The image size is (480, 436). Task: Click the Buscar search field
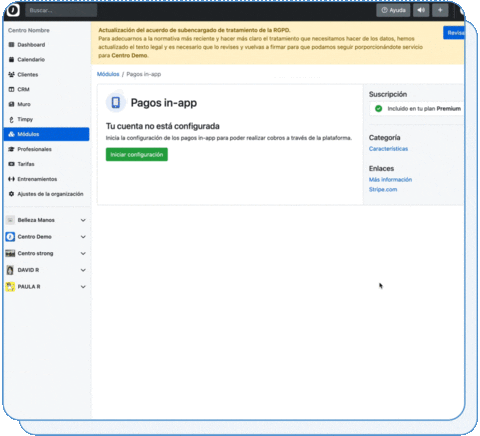click(x=61, y=10)
